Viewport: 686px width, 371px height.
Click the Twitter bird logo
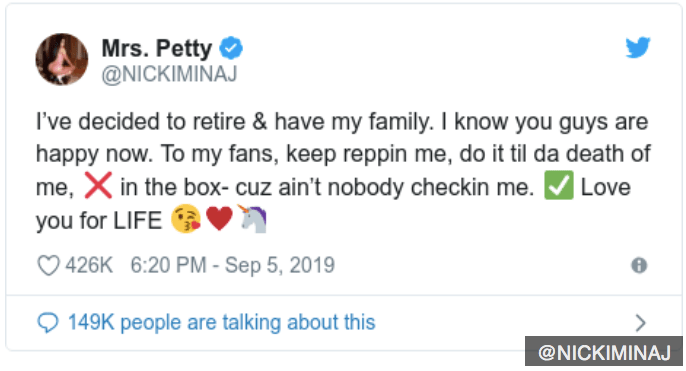(x=637, y=48)
